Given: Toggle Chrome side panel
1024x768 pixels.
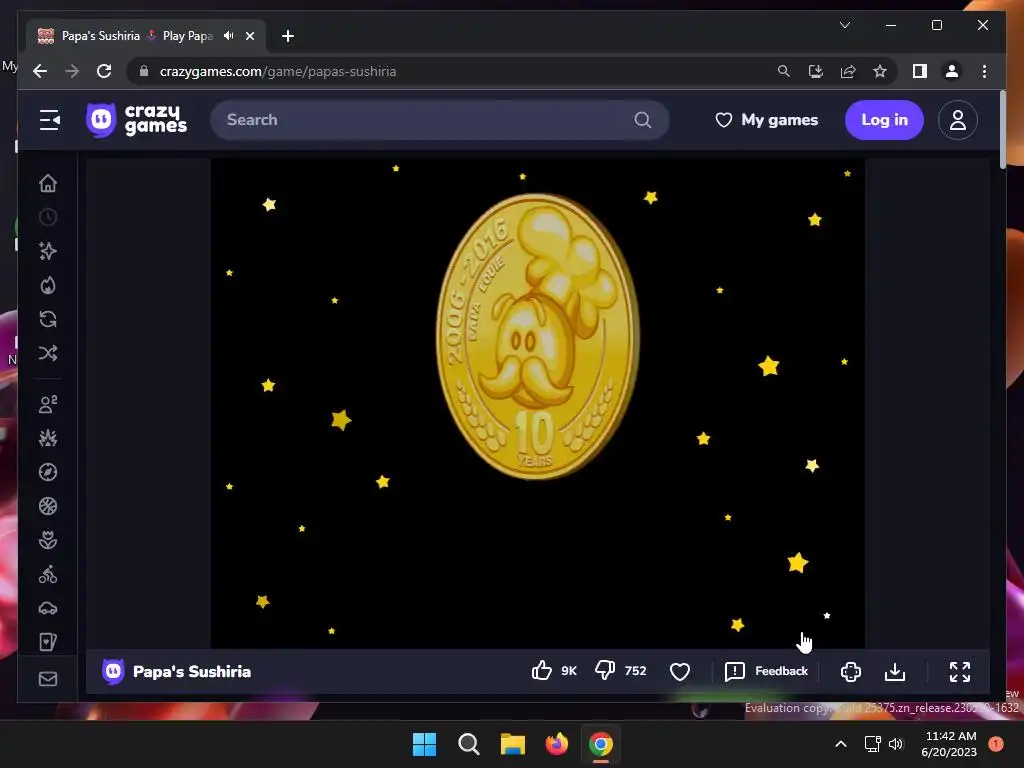Looking at the screenshot, I should pos(920,71).
